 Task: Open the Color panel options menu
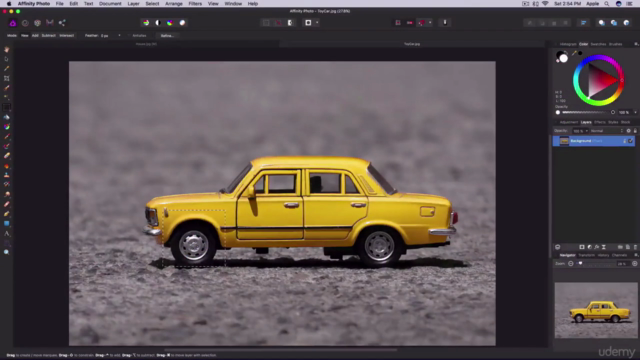click(x=636, y=44)
